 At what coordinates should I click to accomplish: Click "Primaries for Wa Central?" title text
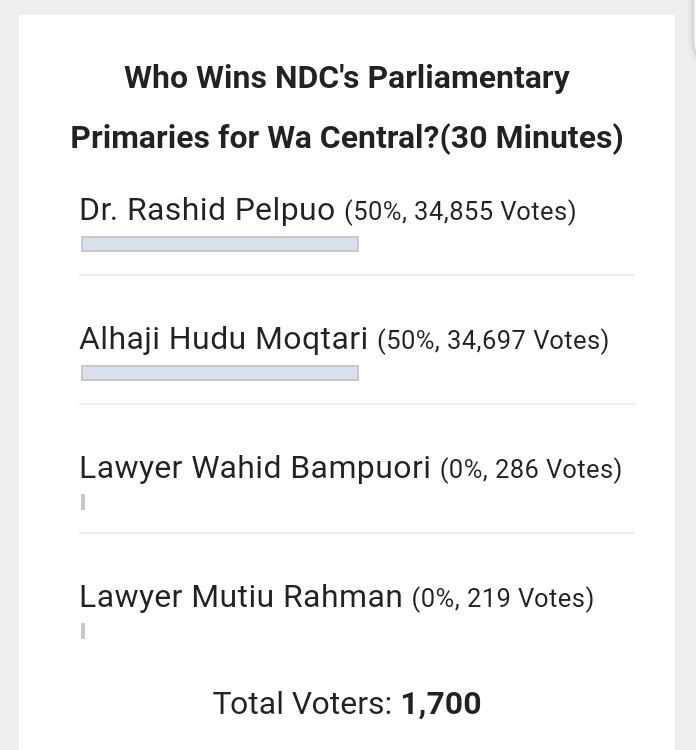pos(254,136)
